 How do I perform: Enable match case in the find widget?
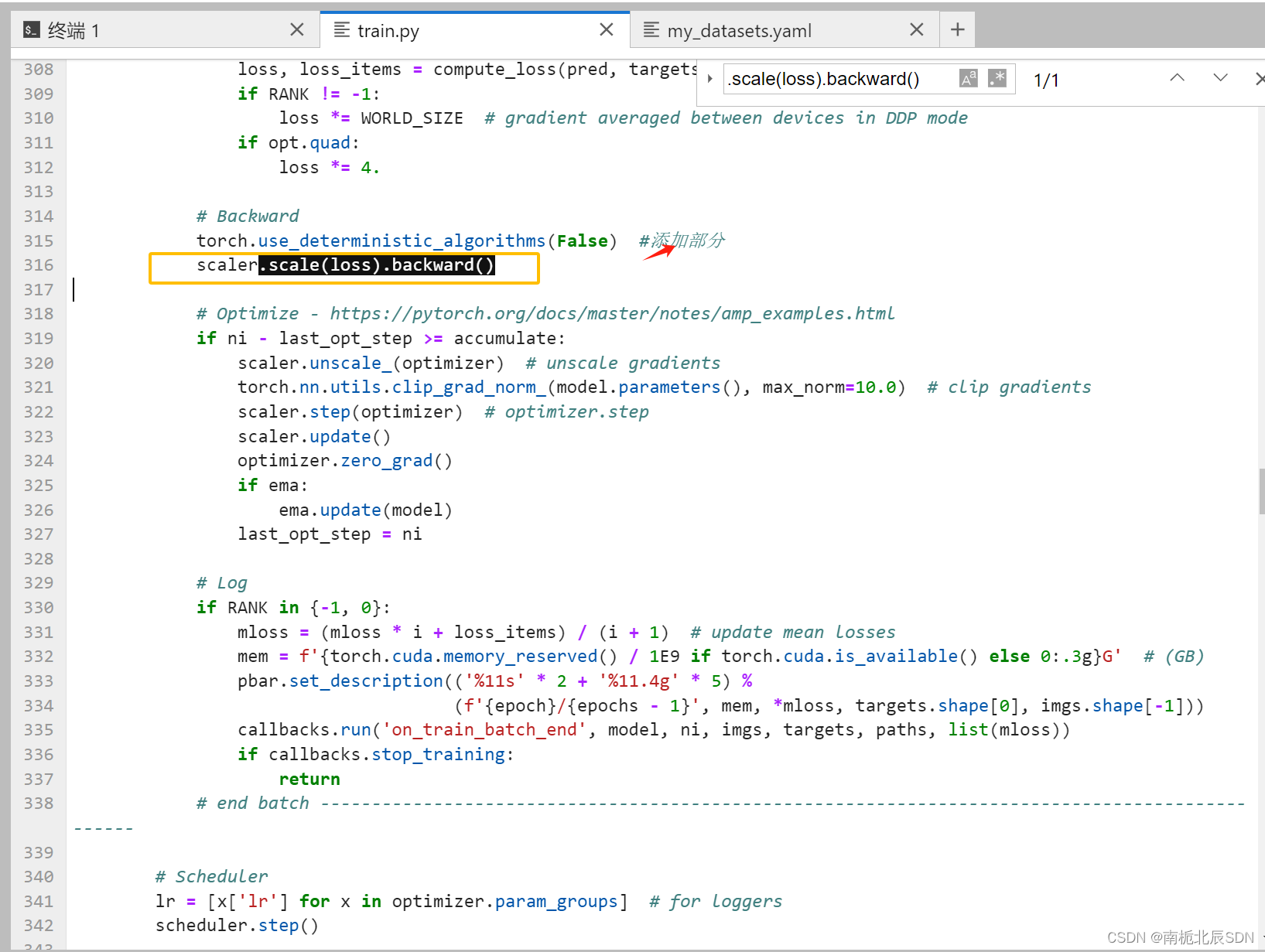pyautogui.click(x=967, y=77)
